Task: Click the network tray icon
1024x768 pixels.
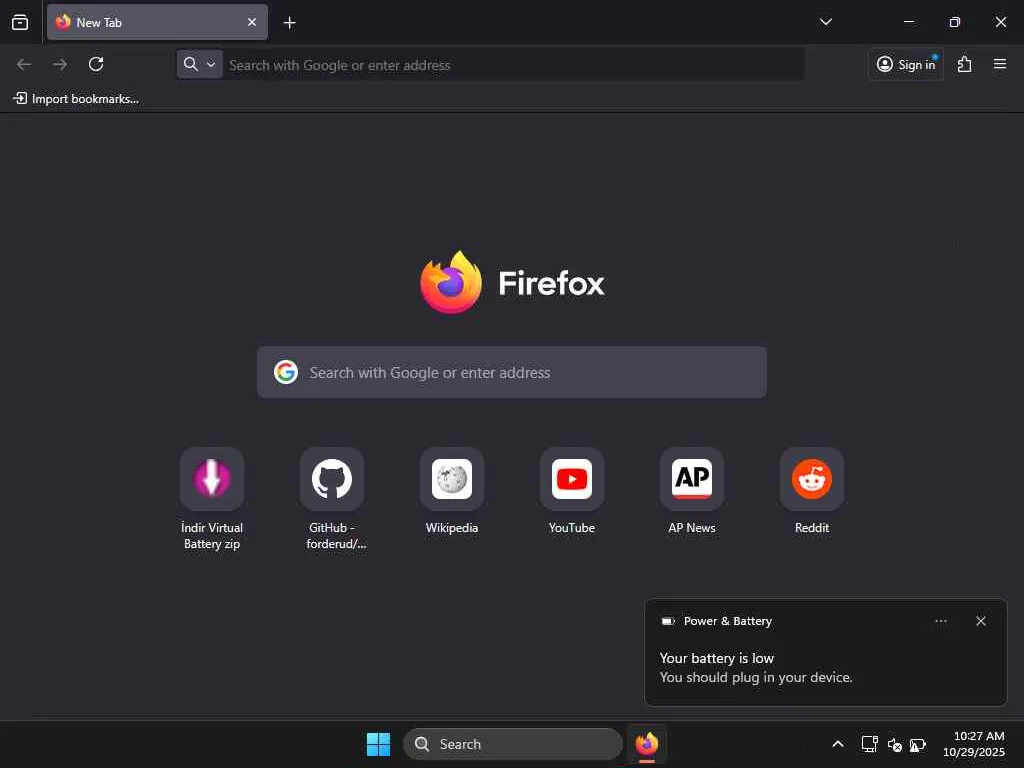Action: 869,744
